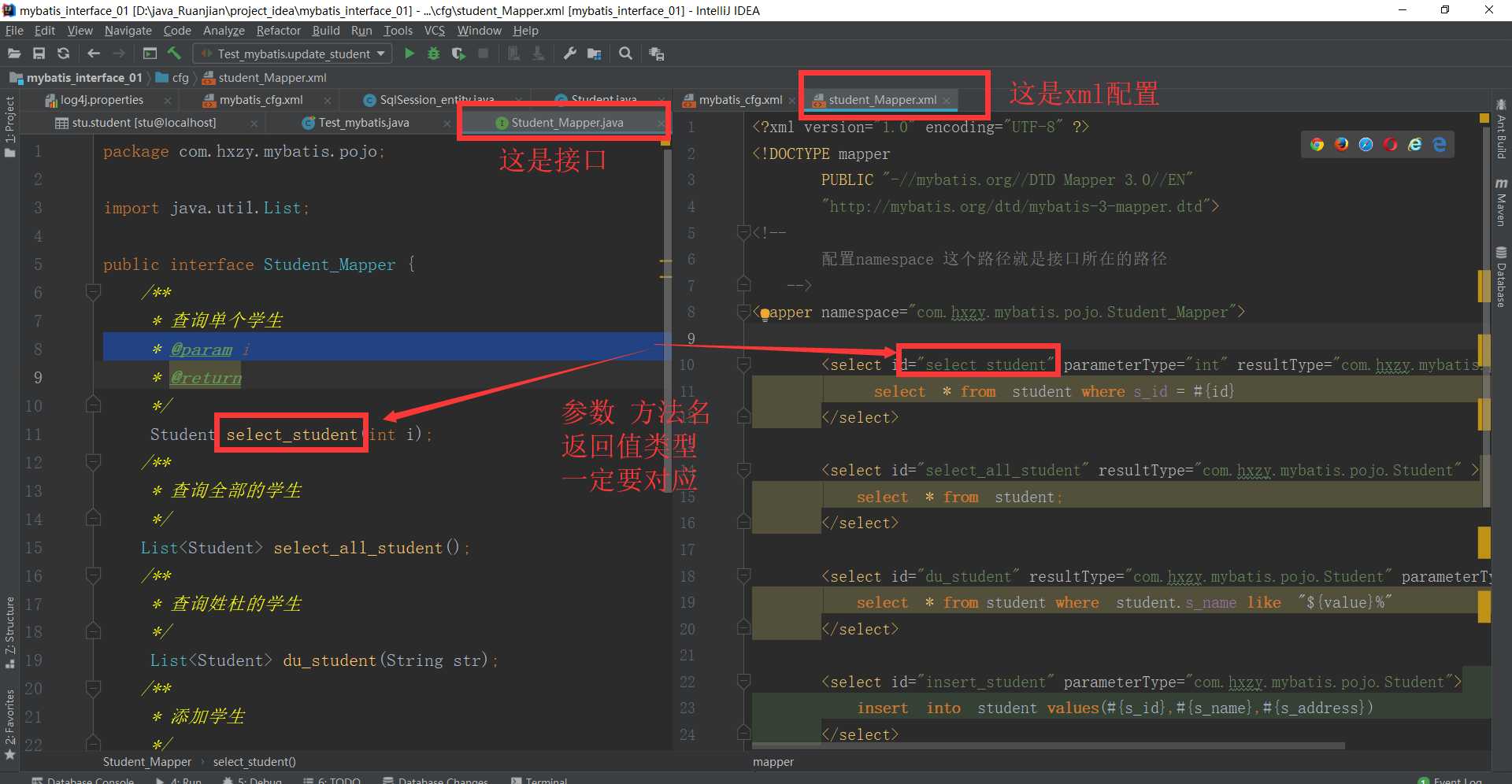Screen dimensions: 1512x784
Task: Run Test_mybatis.update_student with green play icon
Action: [x=409, y=54]
